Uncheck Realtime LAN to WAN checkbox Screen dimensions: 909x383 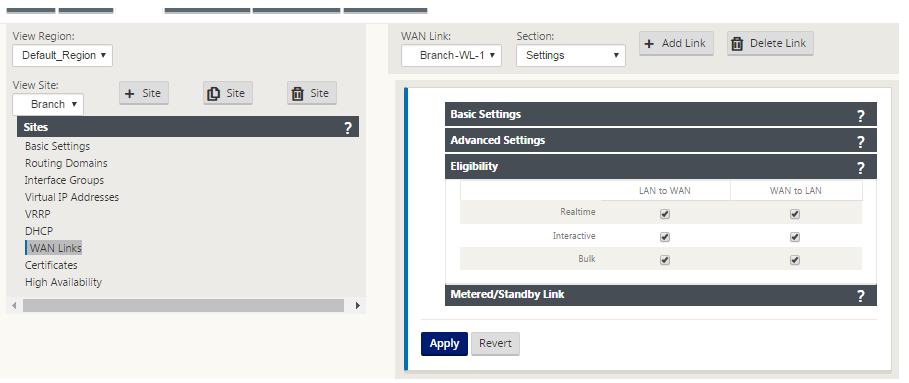[x=665, y=214]
